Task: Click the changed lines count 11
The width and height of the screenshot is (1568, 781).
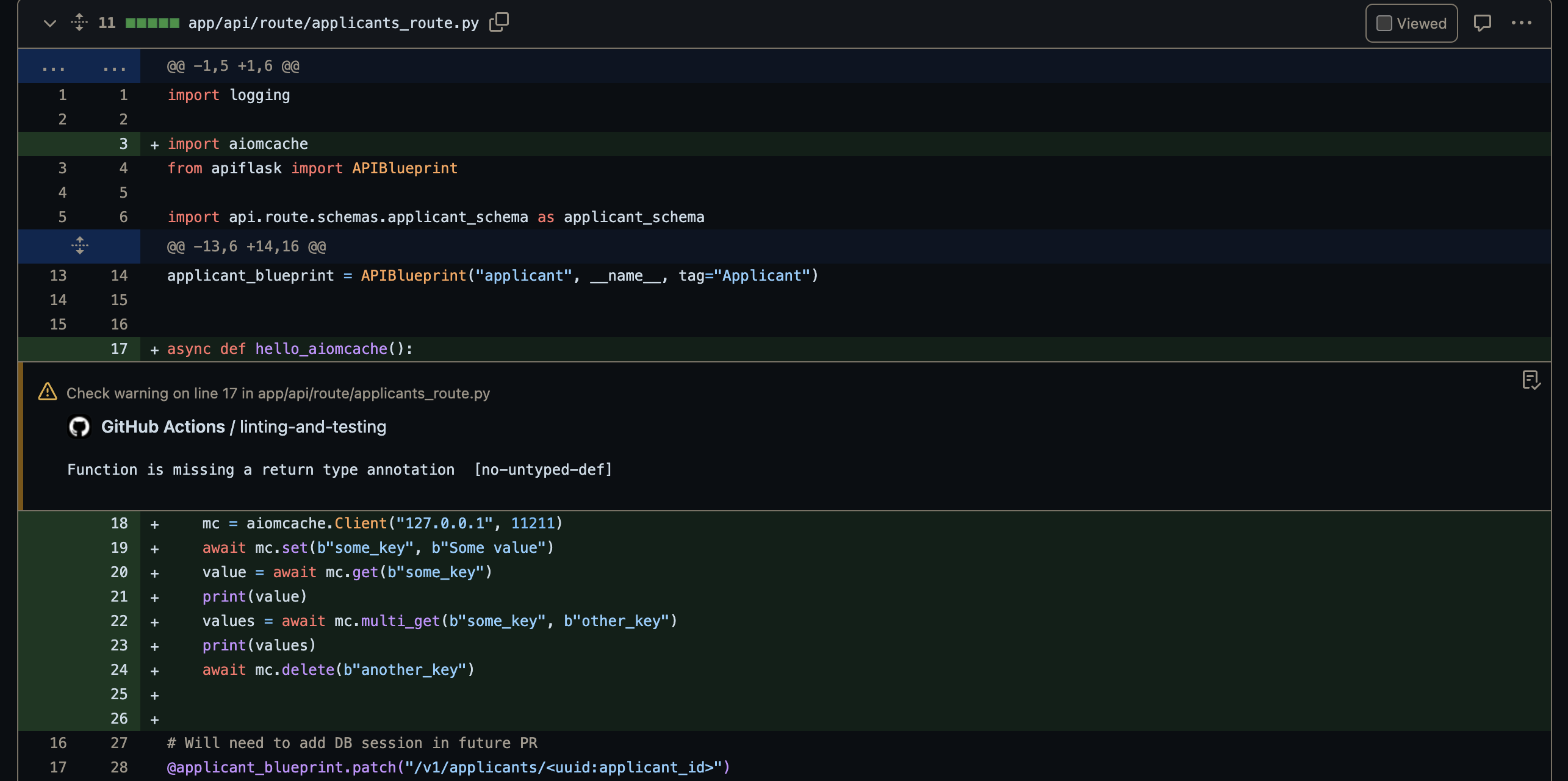Action: (x=107, y=23)
